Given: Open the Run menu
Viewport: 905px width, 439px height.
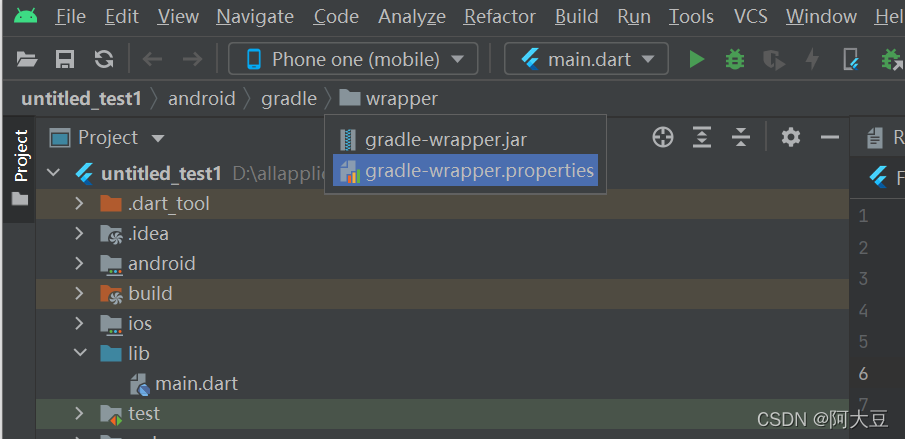Looking at the screenshot, I should (634, 17).
